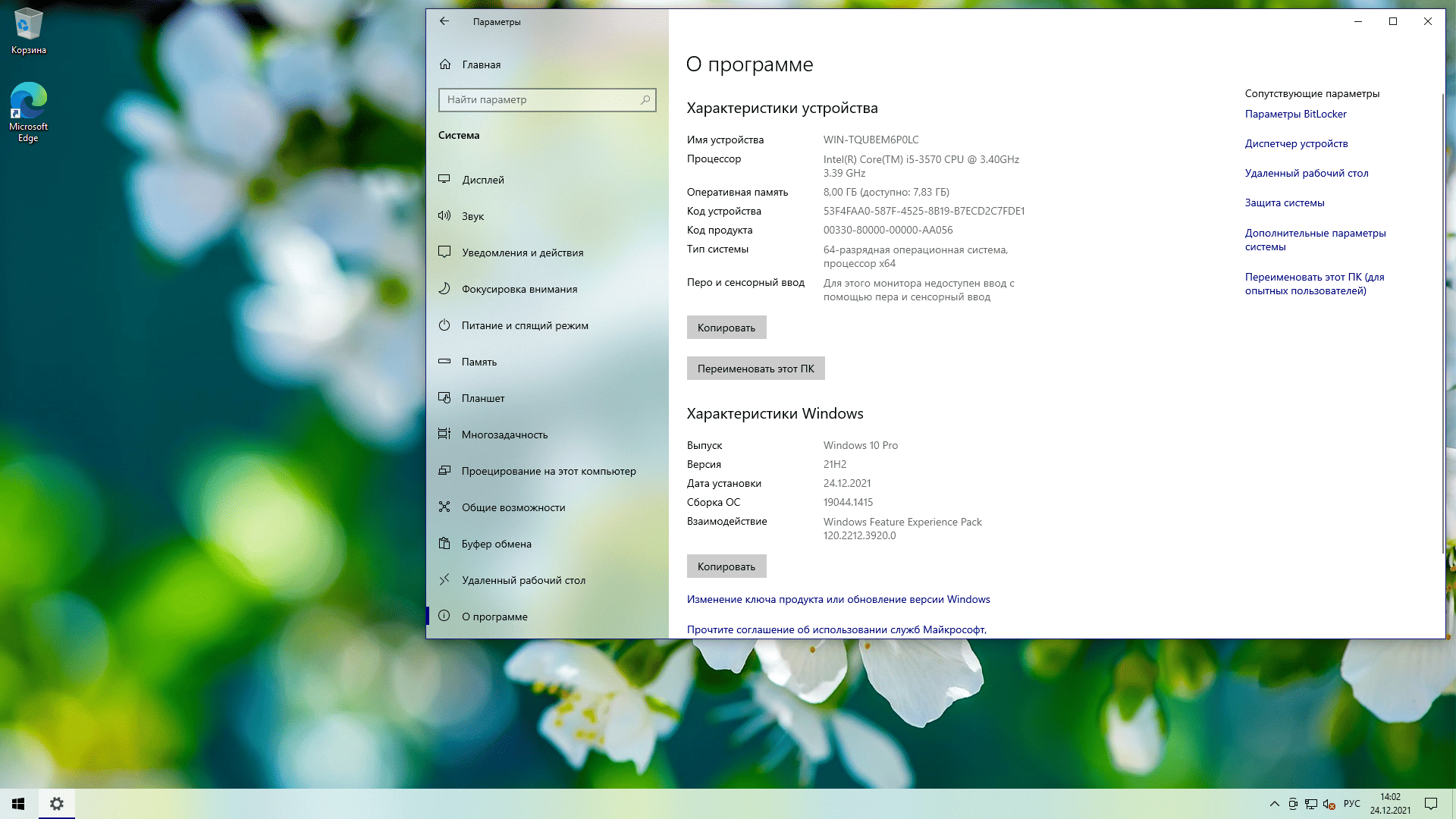The width and height of the screenshot is (1456, 819).
Task: Click the version value 21H2
Action: tap(835, 464)
